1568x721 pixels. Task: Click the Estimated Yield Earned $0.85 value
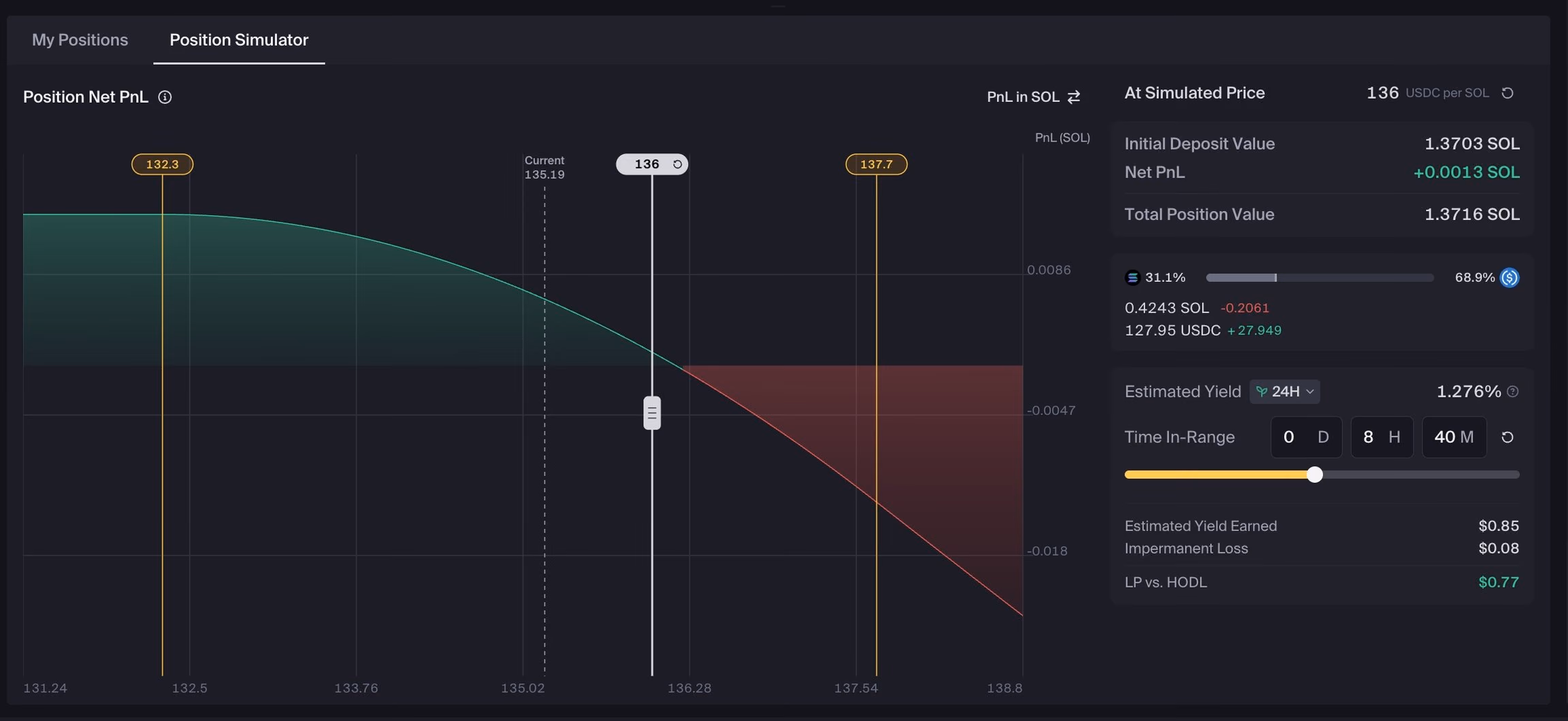1499,526
